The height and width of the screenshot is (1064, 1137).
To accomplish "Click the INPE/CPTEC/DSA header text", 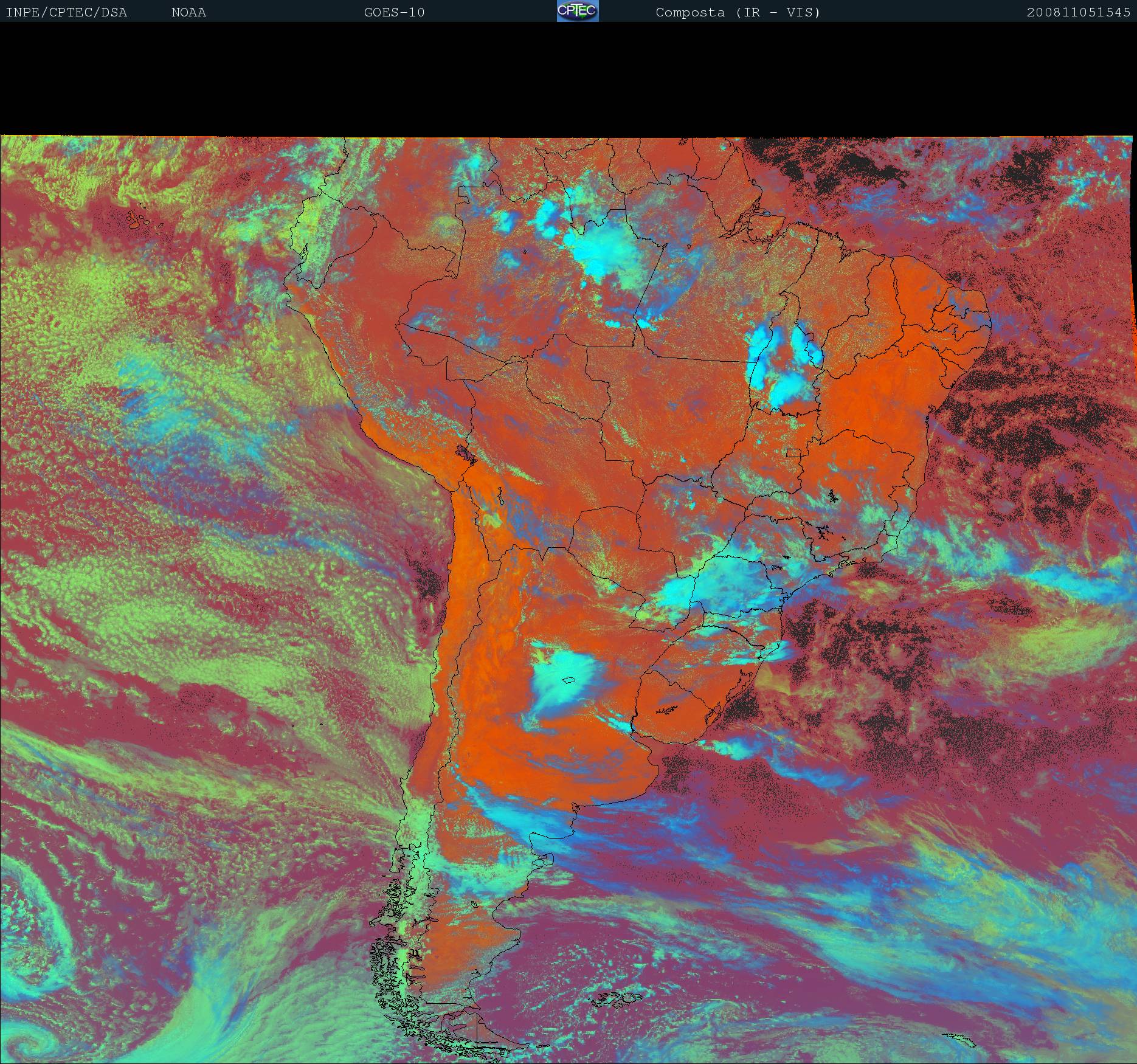I will [x=66, y=13].
